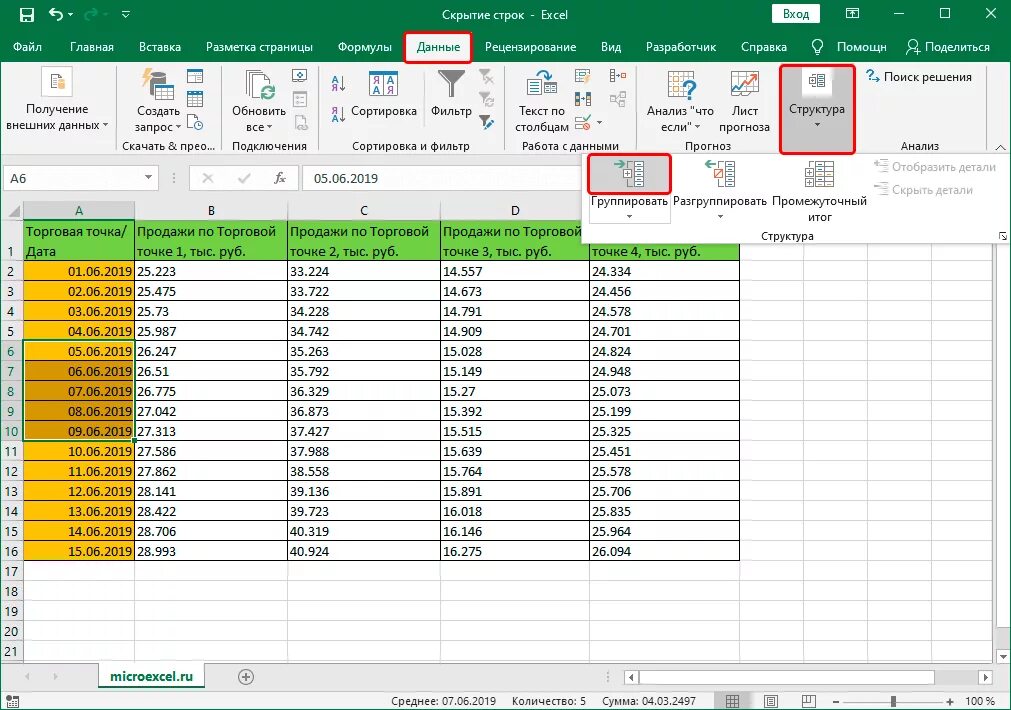Switch to Page Layout view
The width and height of the screenshot is (1011, 710).
click(771, 701)
